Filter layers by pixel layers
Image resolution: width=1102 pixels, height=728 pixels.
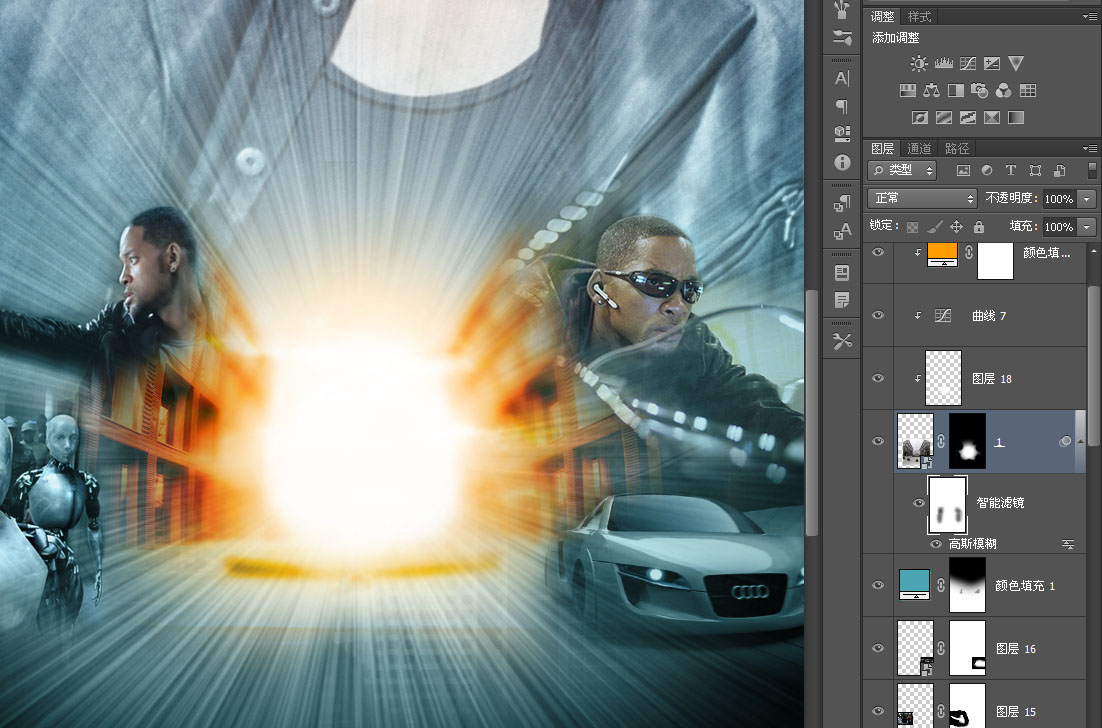pos(963,171)
